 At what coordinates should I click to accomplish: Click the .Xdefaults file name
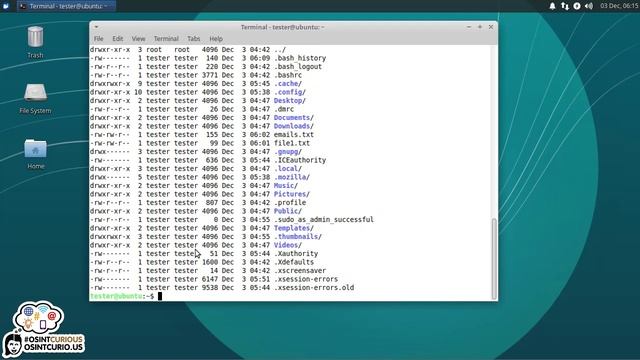click(x=294, y=262)
